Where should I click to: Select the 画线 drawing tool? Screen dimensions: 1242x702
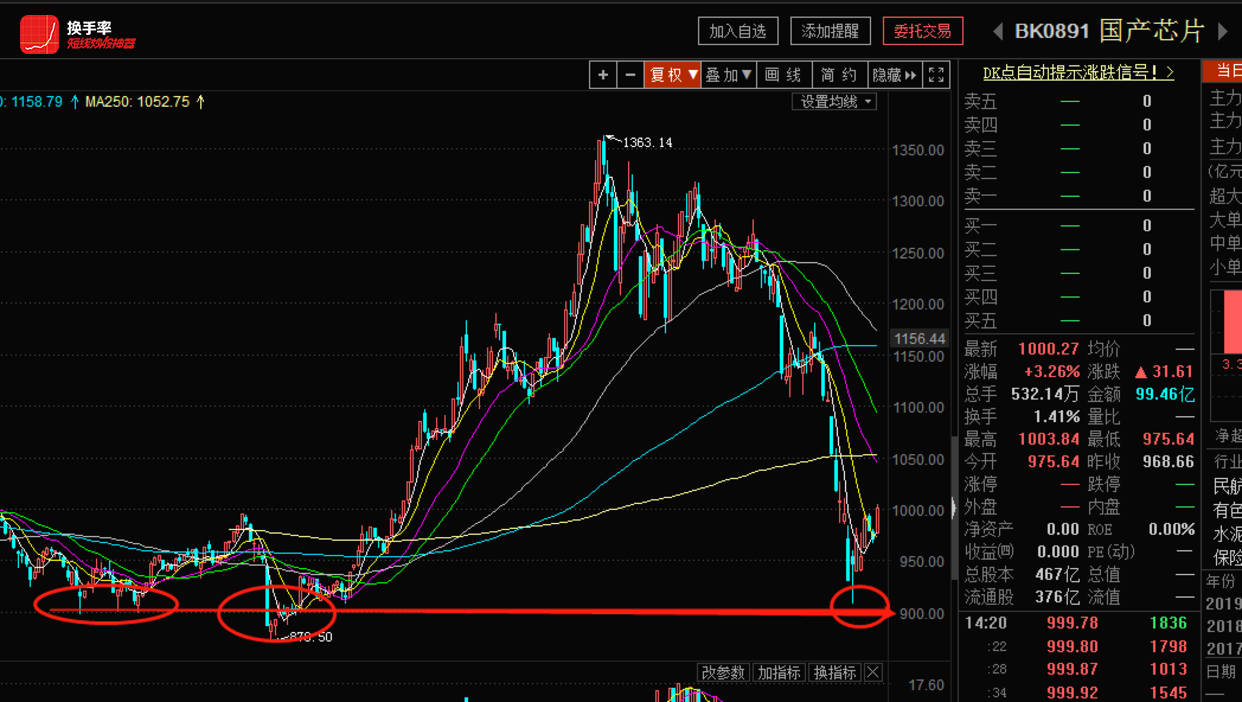pos(783,75)
